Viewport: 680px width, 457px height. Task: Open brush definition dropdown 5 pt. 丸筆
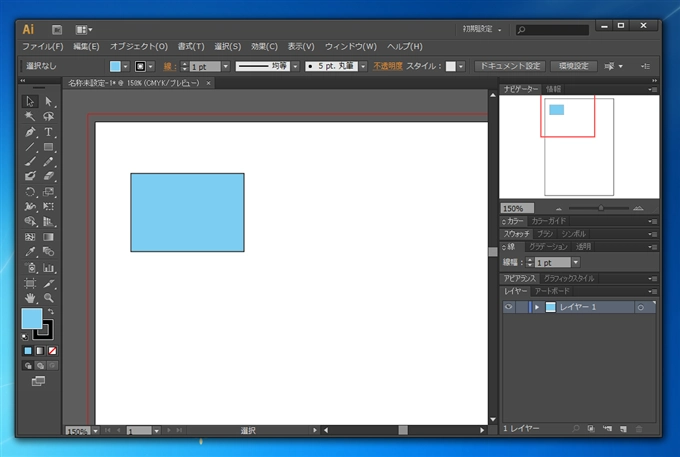(x=363, y=66)
